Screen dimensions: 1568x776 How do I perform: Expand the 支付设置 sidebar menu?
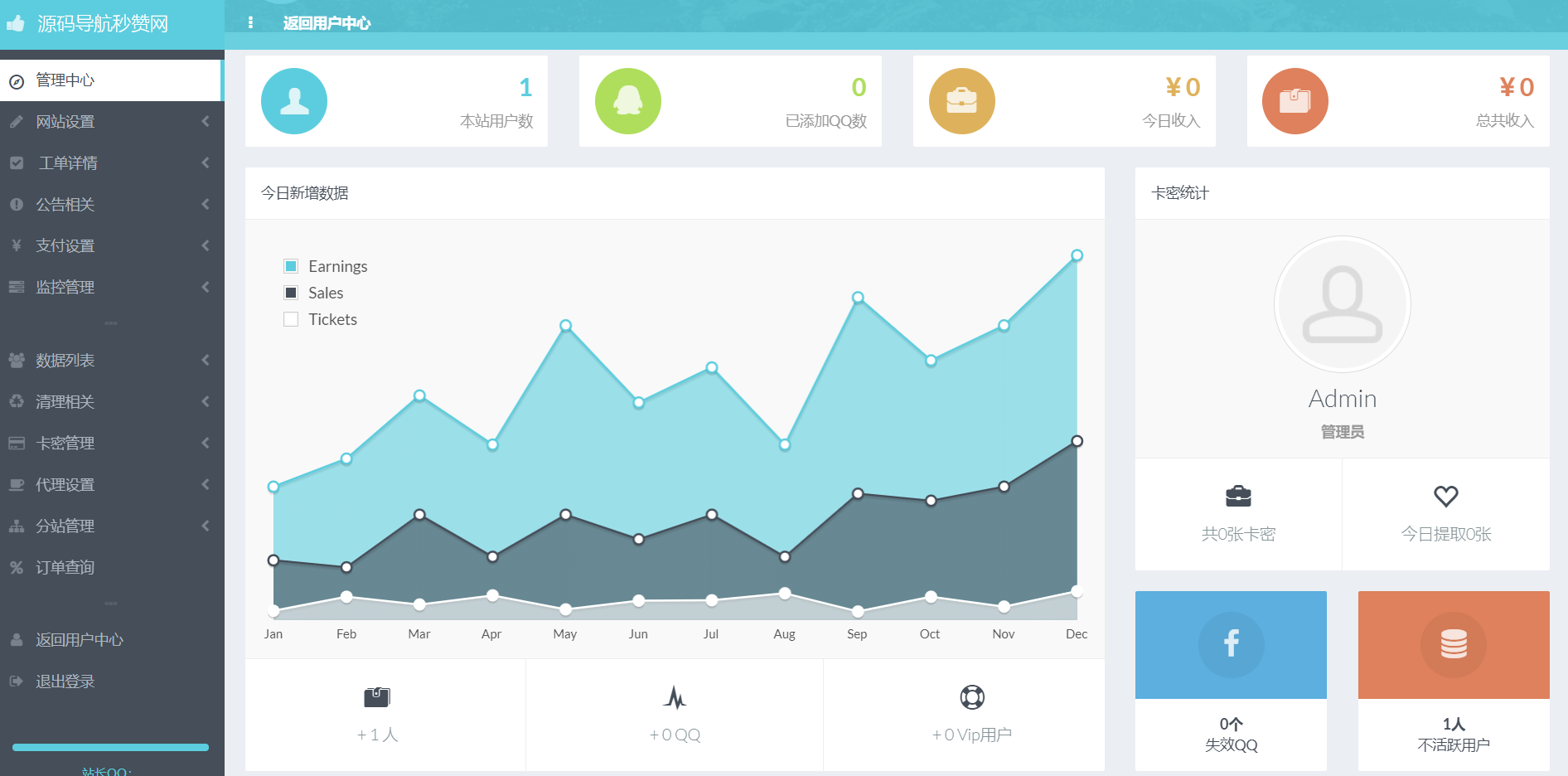112,246
